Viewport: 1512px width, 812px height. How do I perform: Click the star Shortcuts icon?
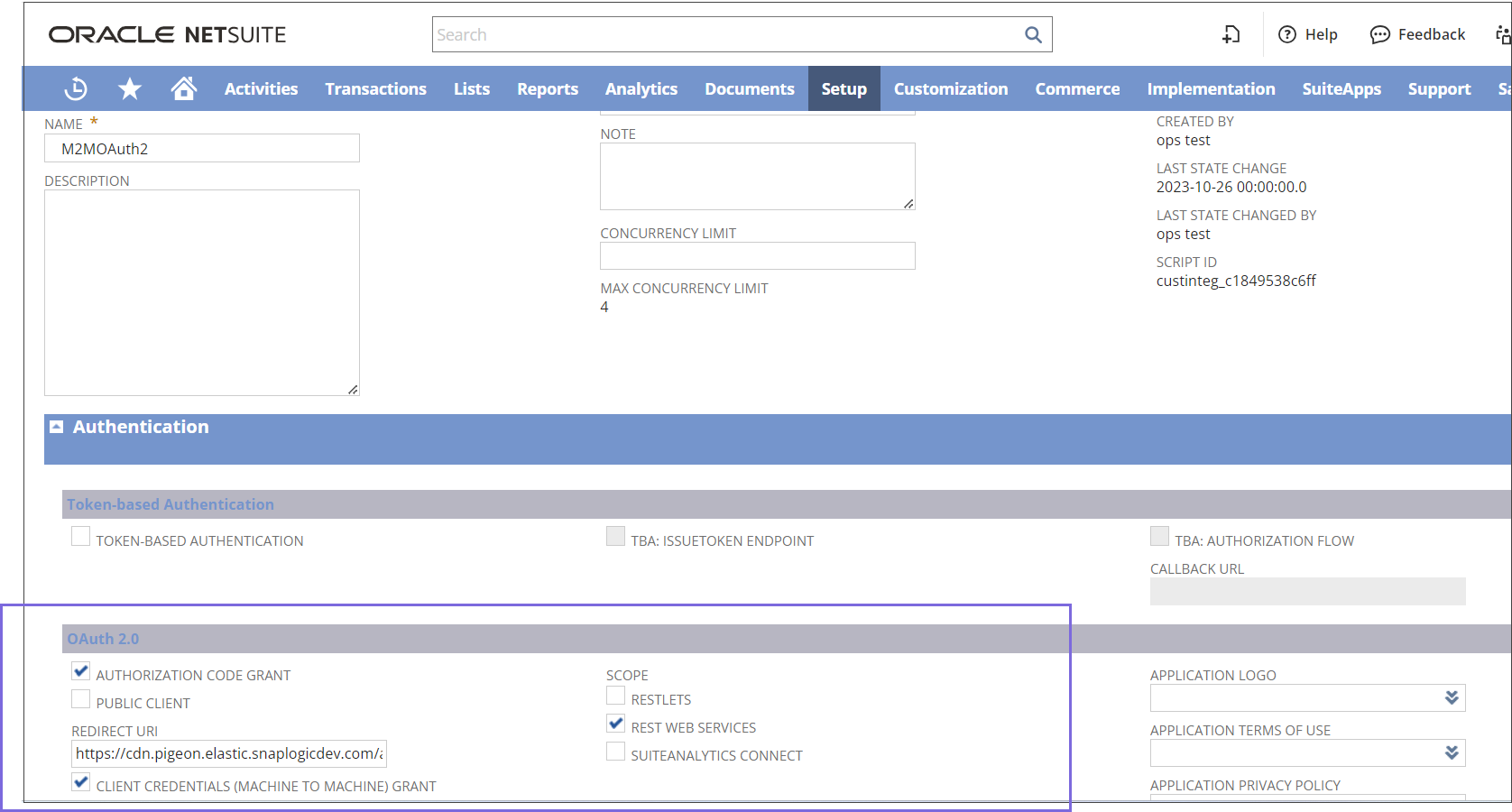[x=130, y=88]
